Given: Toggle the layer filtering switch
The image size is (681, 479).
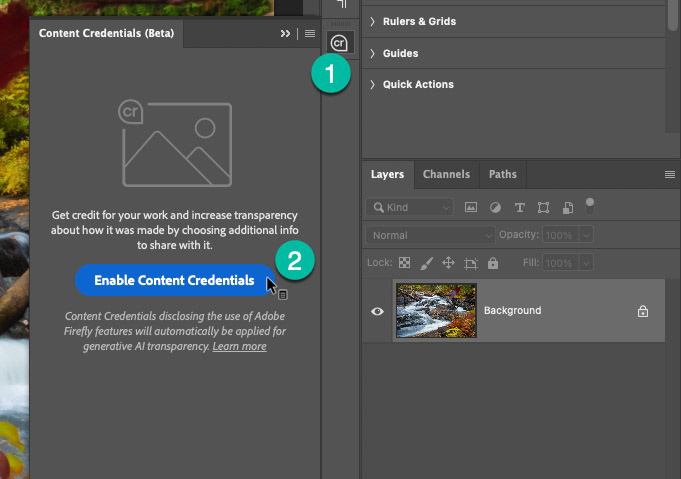Looking at the screenshot, I should click(589, 206).
